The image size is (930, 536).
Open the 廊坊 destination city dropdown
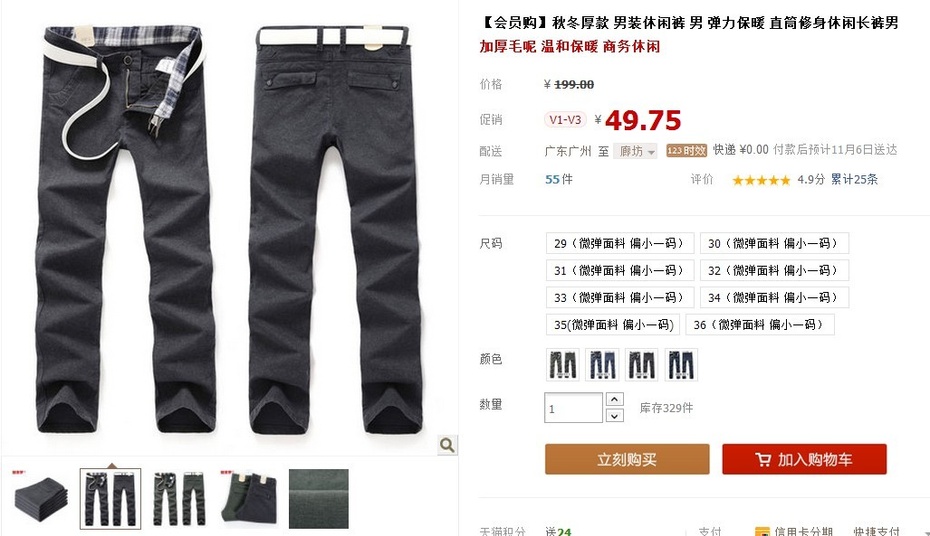[635, 151]
